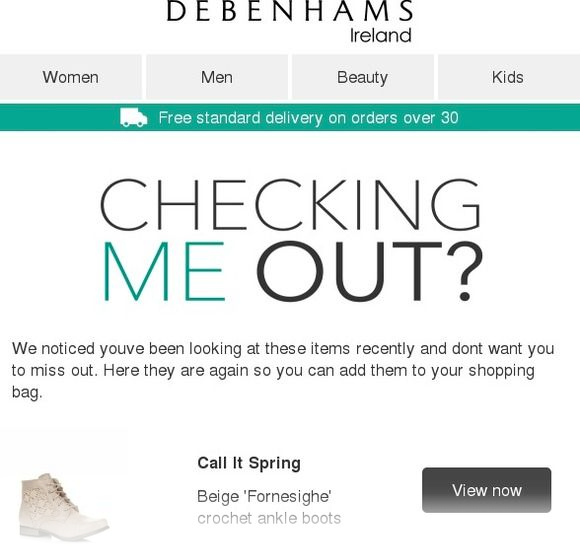
Task: Open the Men category tab
Action: tap(217, 77)
